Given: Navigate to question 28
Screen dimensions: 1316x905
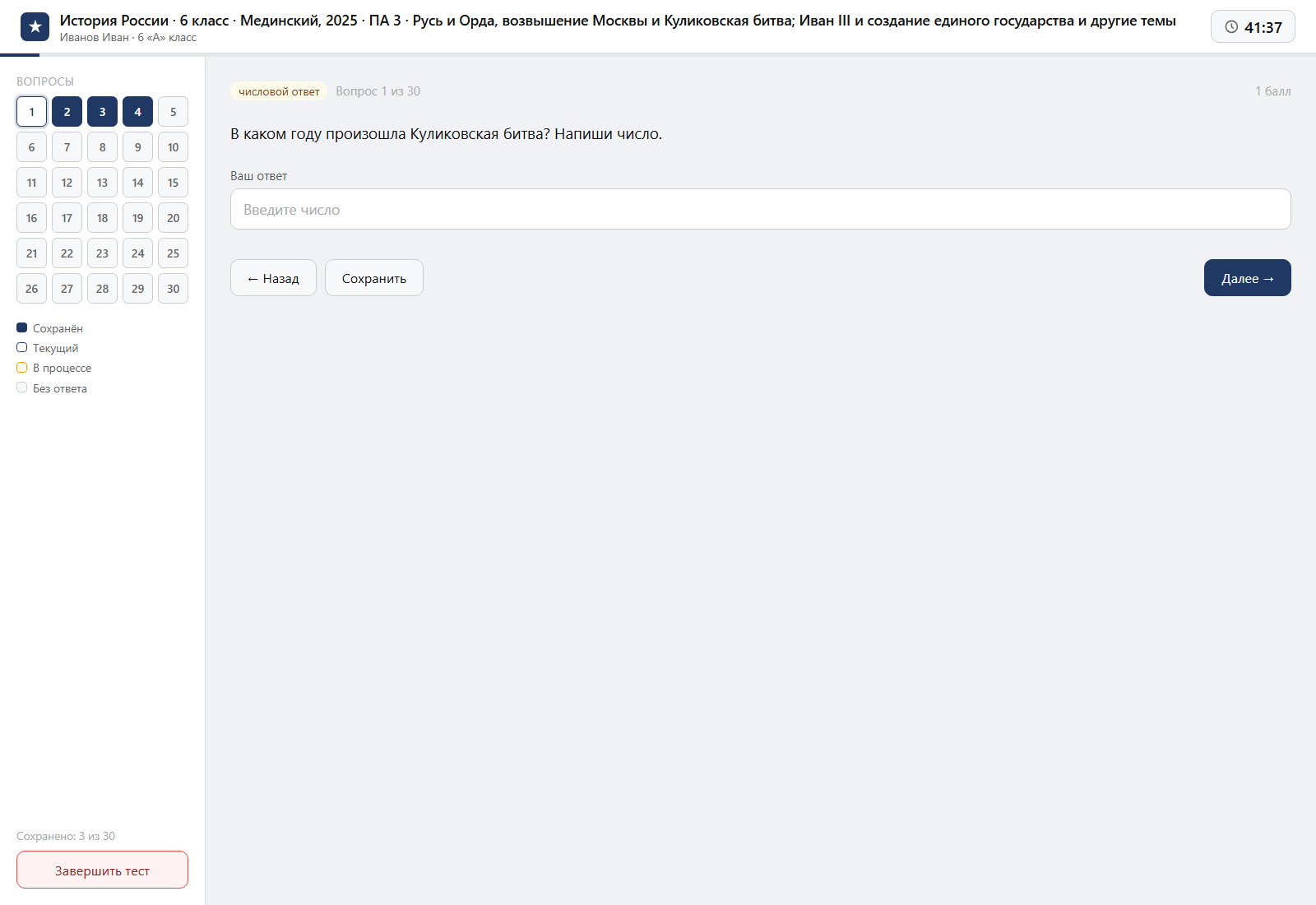Looking at the screenshot, I should (x=102, y=289).
